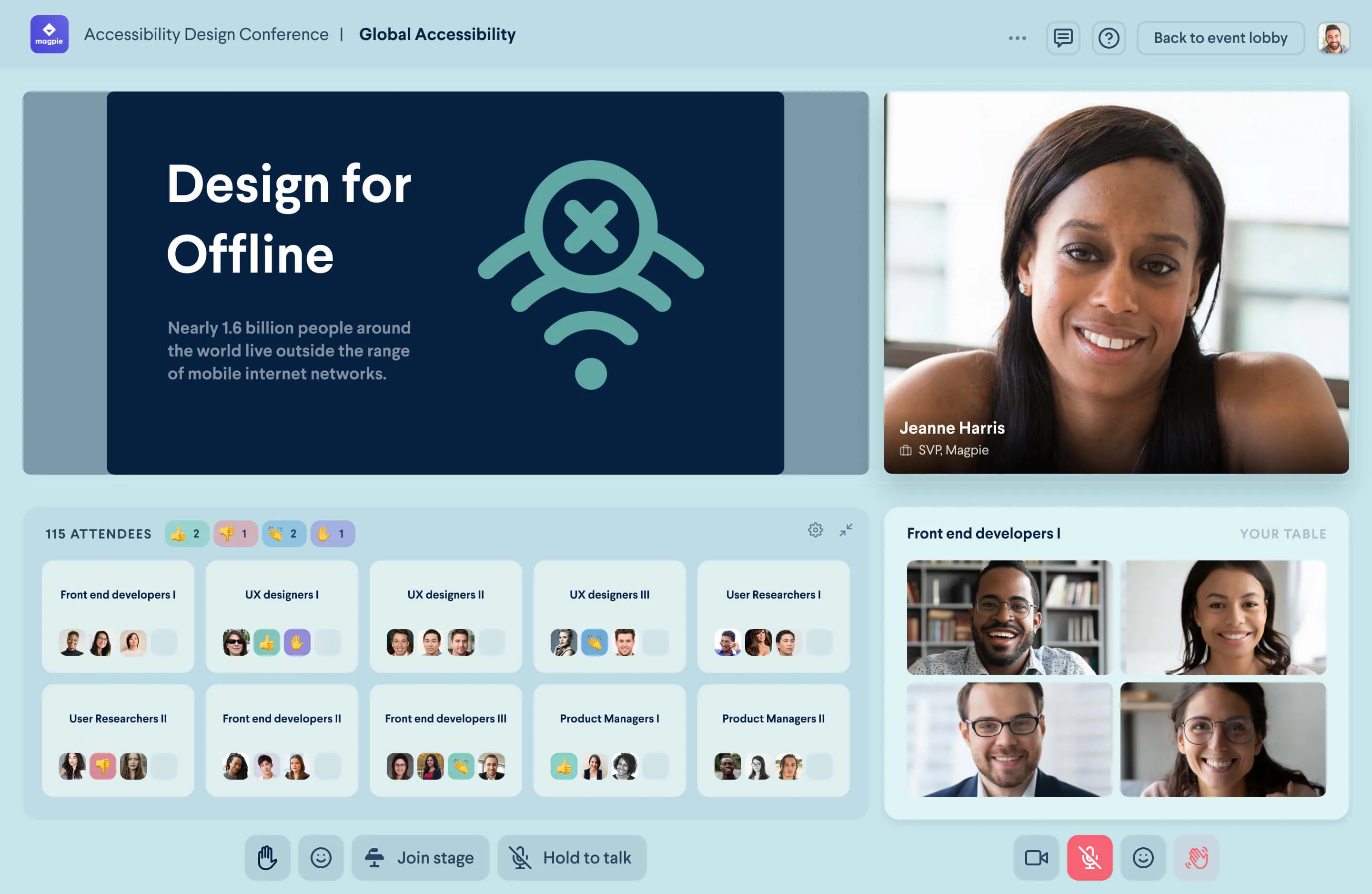
Task: Open the stage emoji reactions button
Action: click(321, 857)
